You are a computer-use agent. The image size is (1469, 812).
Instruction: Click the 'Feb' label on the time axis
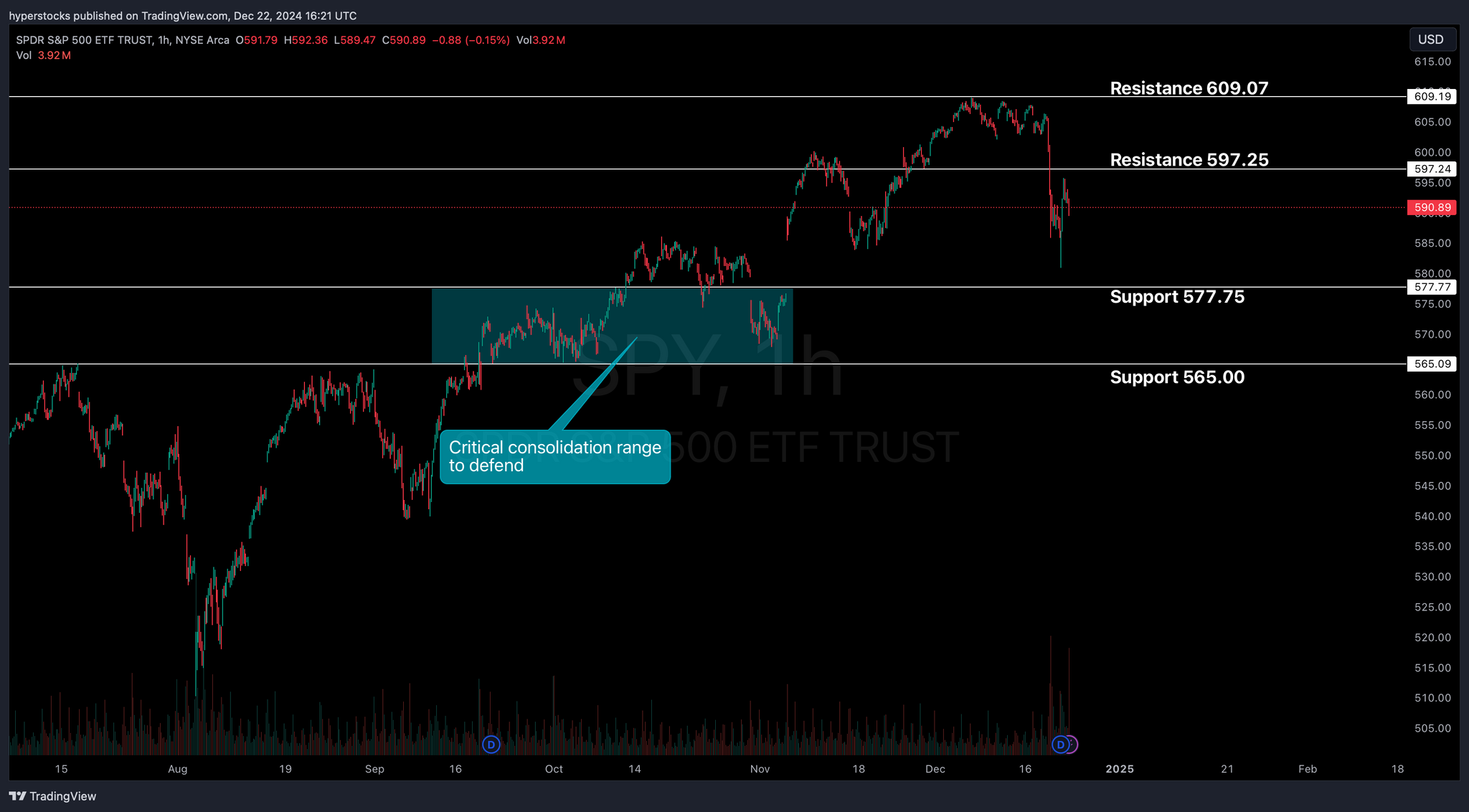[1308, 769]
